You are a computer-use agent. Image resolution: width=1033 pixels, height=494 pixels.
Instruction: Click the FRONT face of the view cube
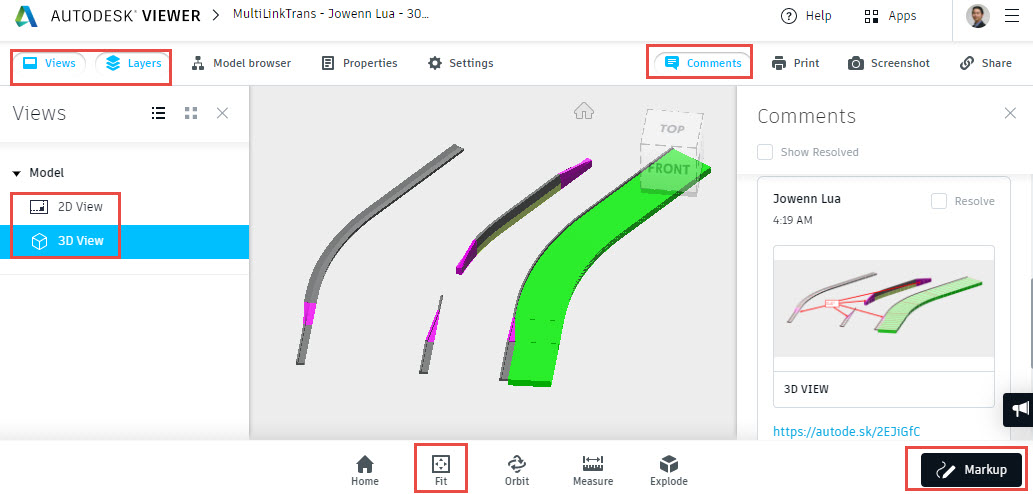(x=668, y=169)
